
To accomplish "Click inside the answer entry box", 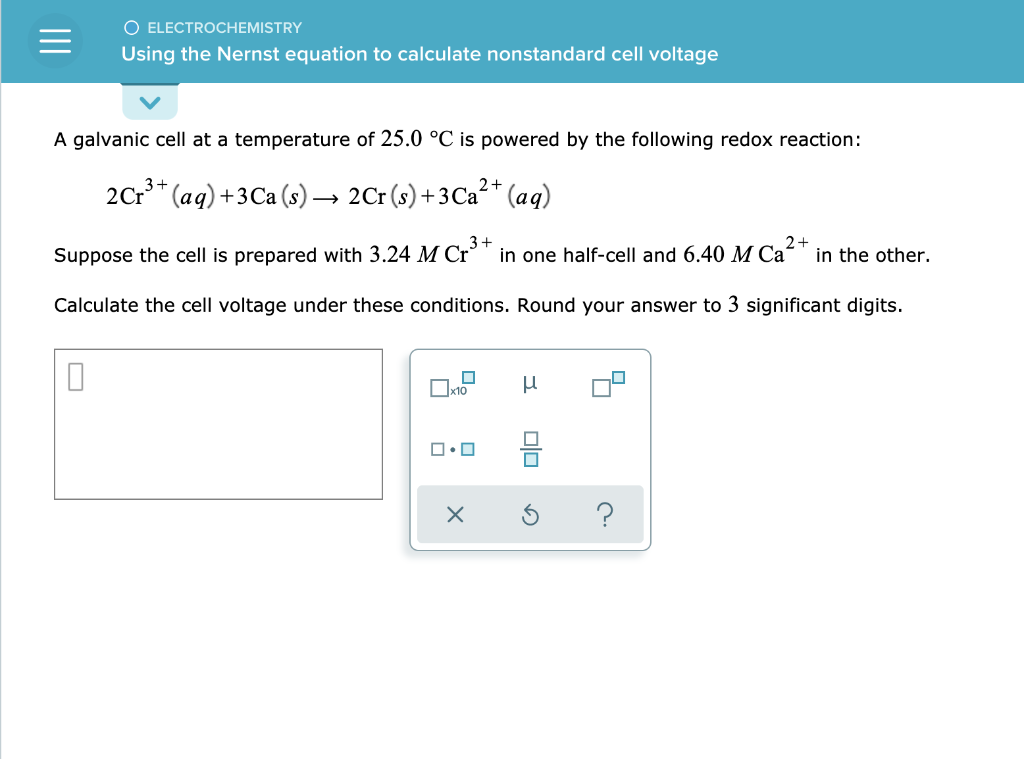I will click(x=217, y=423).
